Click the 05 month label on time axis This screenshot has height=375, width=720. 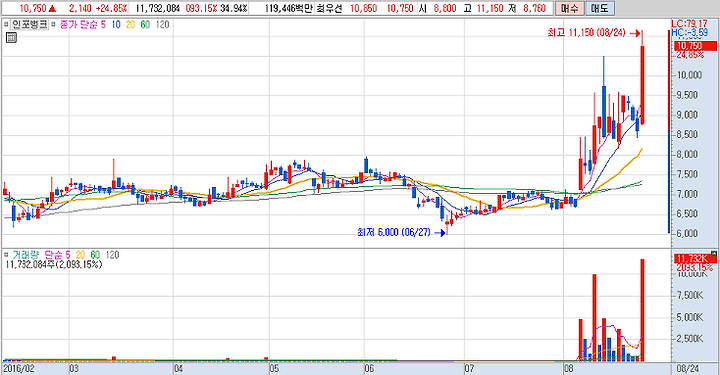274,369
